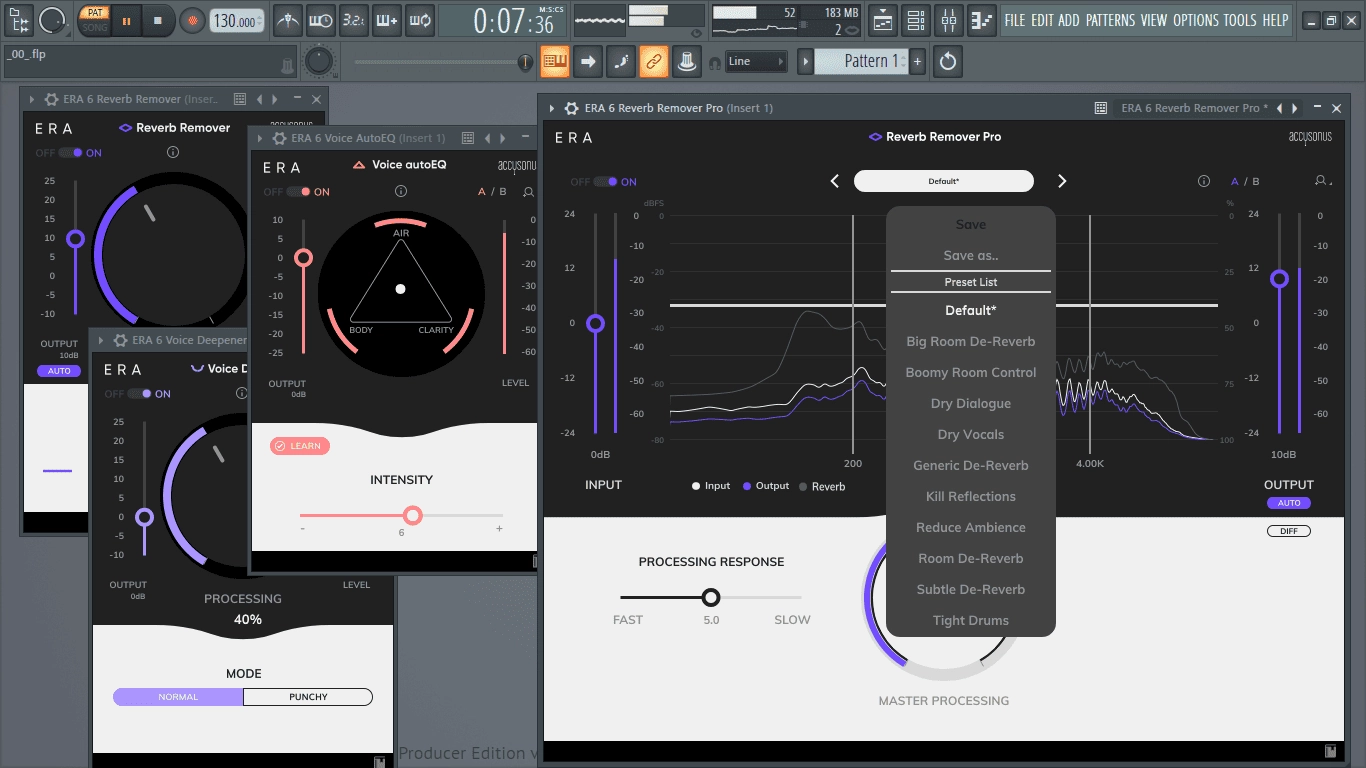
Task: Click the DIFF button
Action: point(1289,531)
